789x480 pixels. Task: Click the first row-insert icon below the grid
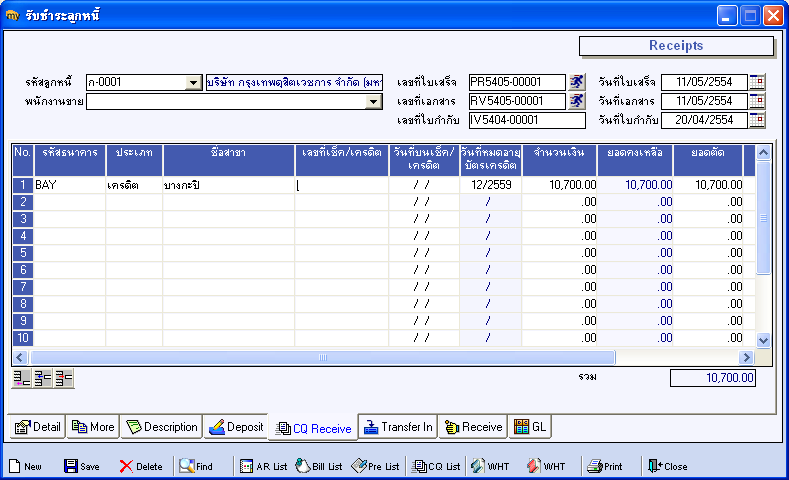[21, 378]
